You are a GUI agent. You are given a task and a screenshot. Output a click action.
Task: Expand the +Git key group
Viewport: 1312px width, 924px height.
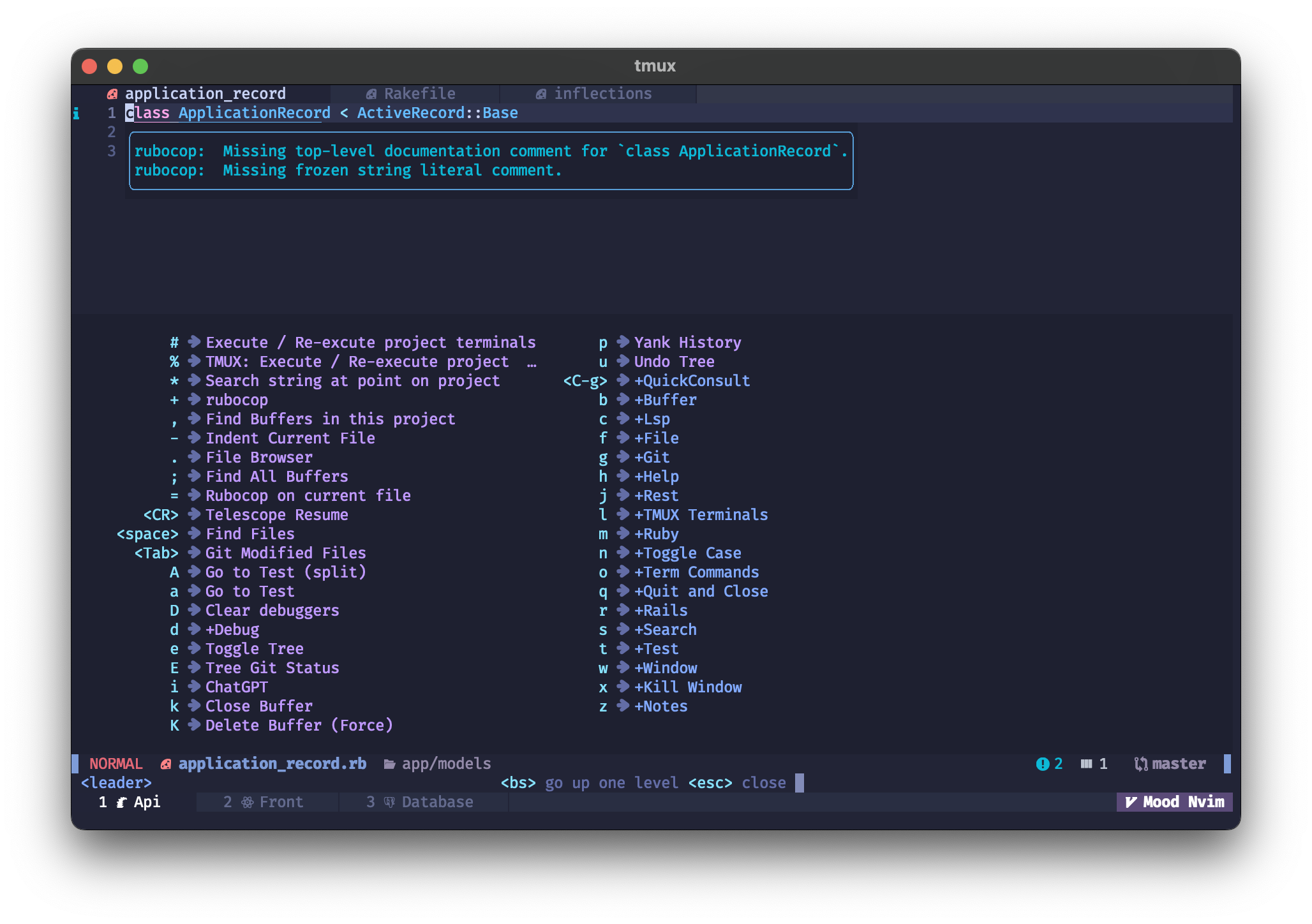click(652, 458)
